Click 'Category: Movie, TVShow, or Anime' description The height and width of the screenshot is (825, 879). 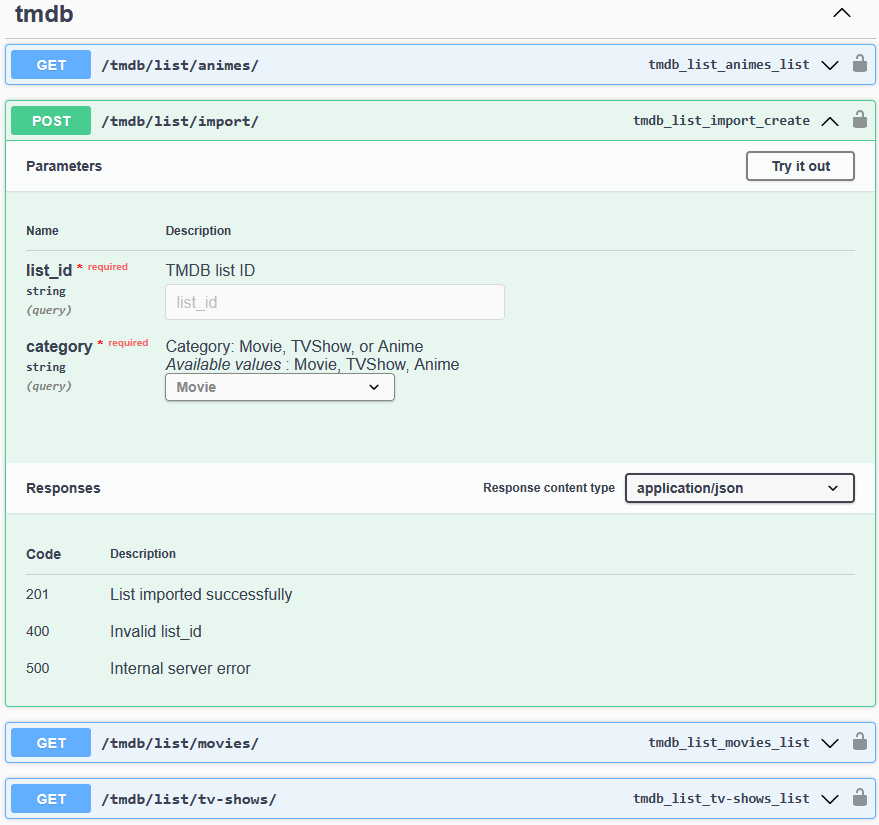(x=294, y=346)
